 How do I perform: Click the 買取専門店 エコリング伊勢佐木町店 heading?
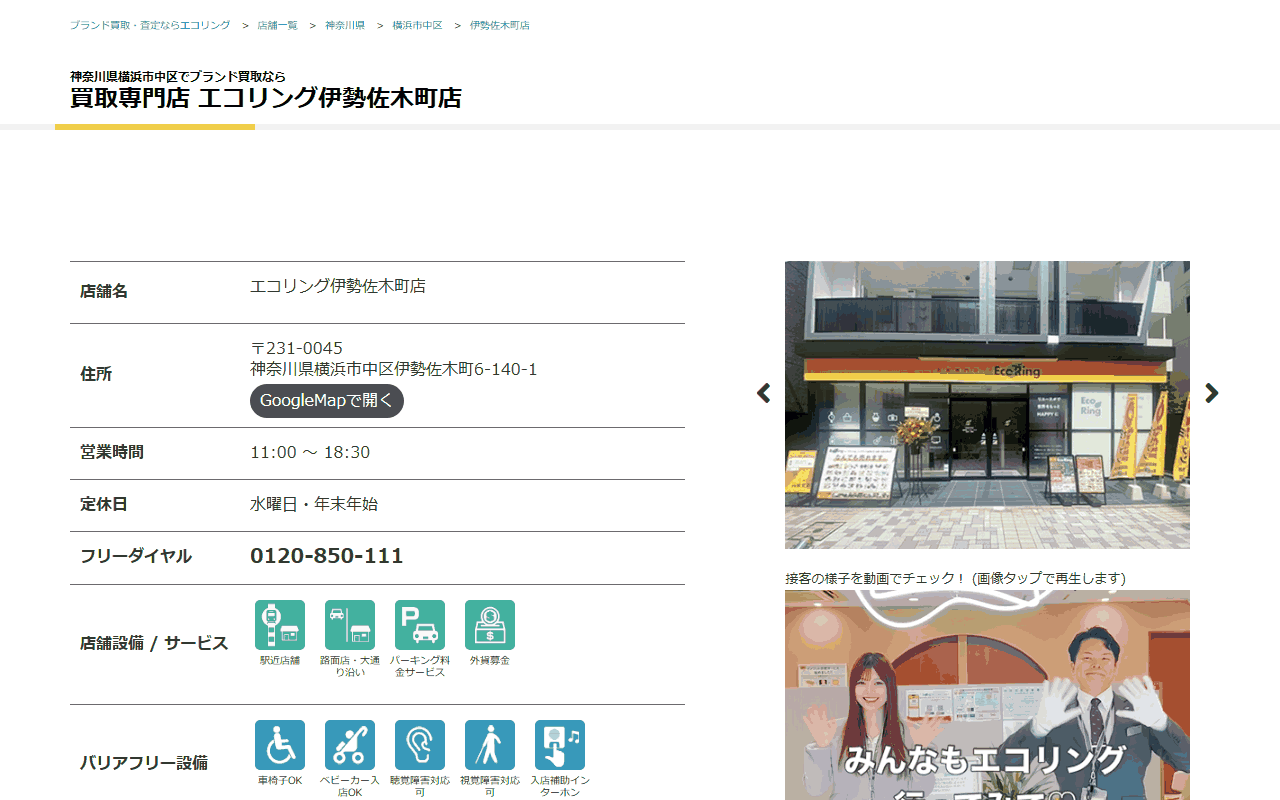click(266, 98)
